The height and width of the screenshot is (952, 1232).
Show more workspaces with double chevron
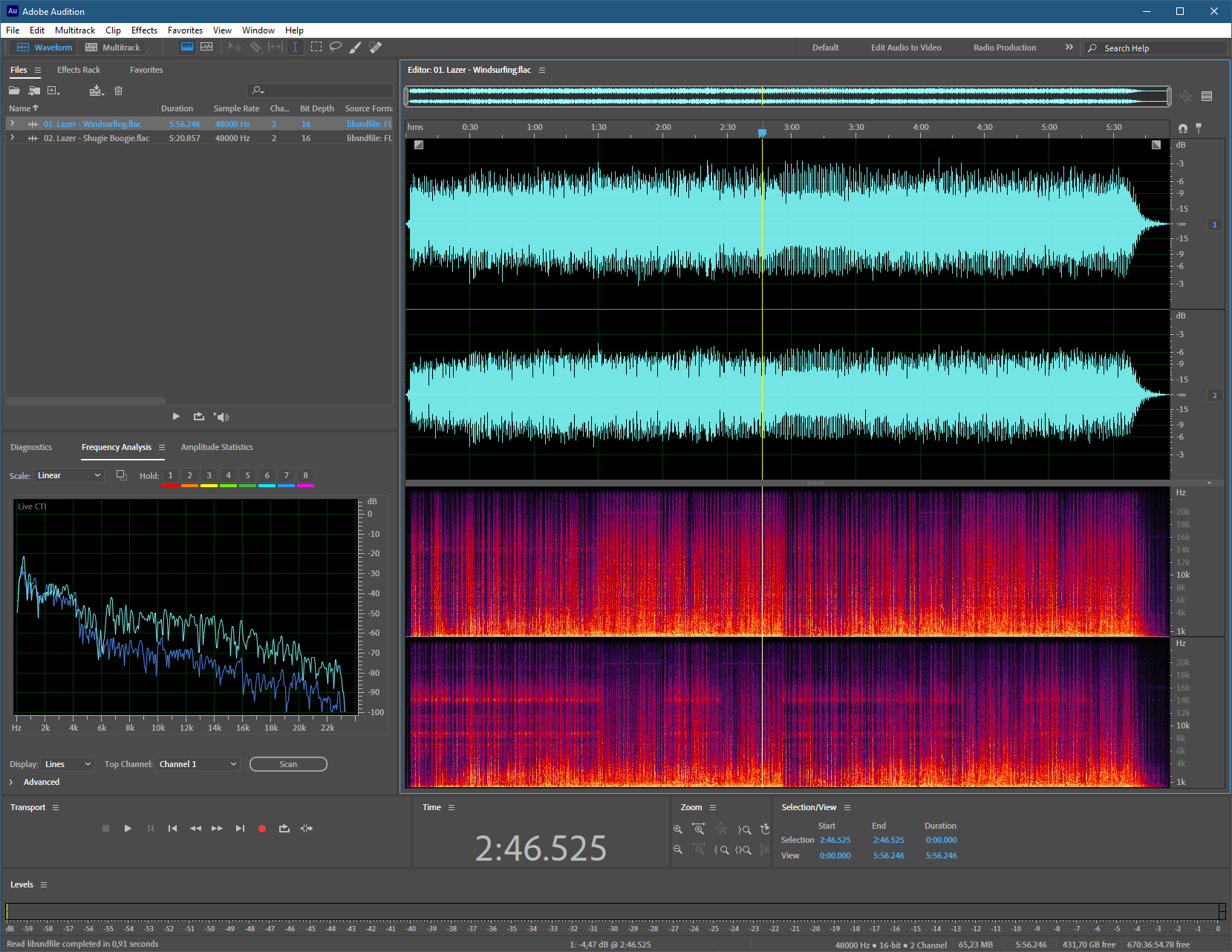pos(1069,47)
